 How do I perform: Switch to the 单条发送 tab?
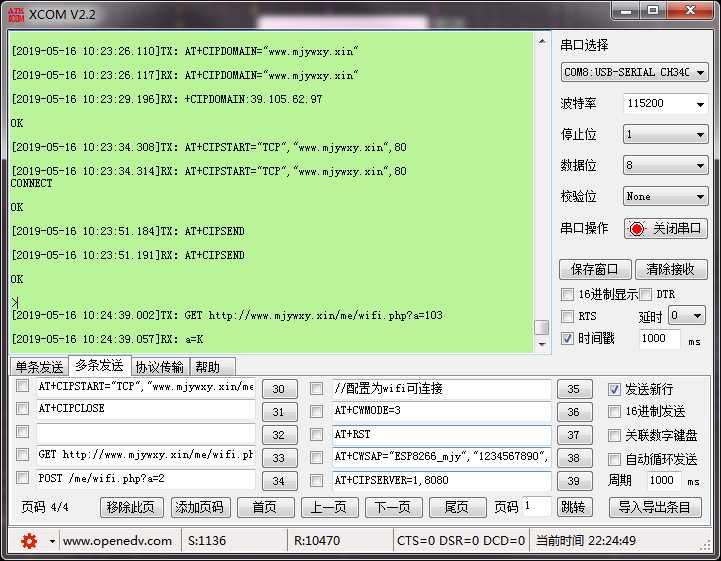(39, 367)
